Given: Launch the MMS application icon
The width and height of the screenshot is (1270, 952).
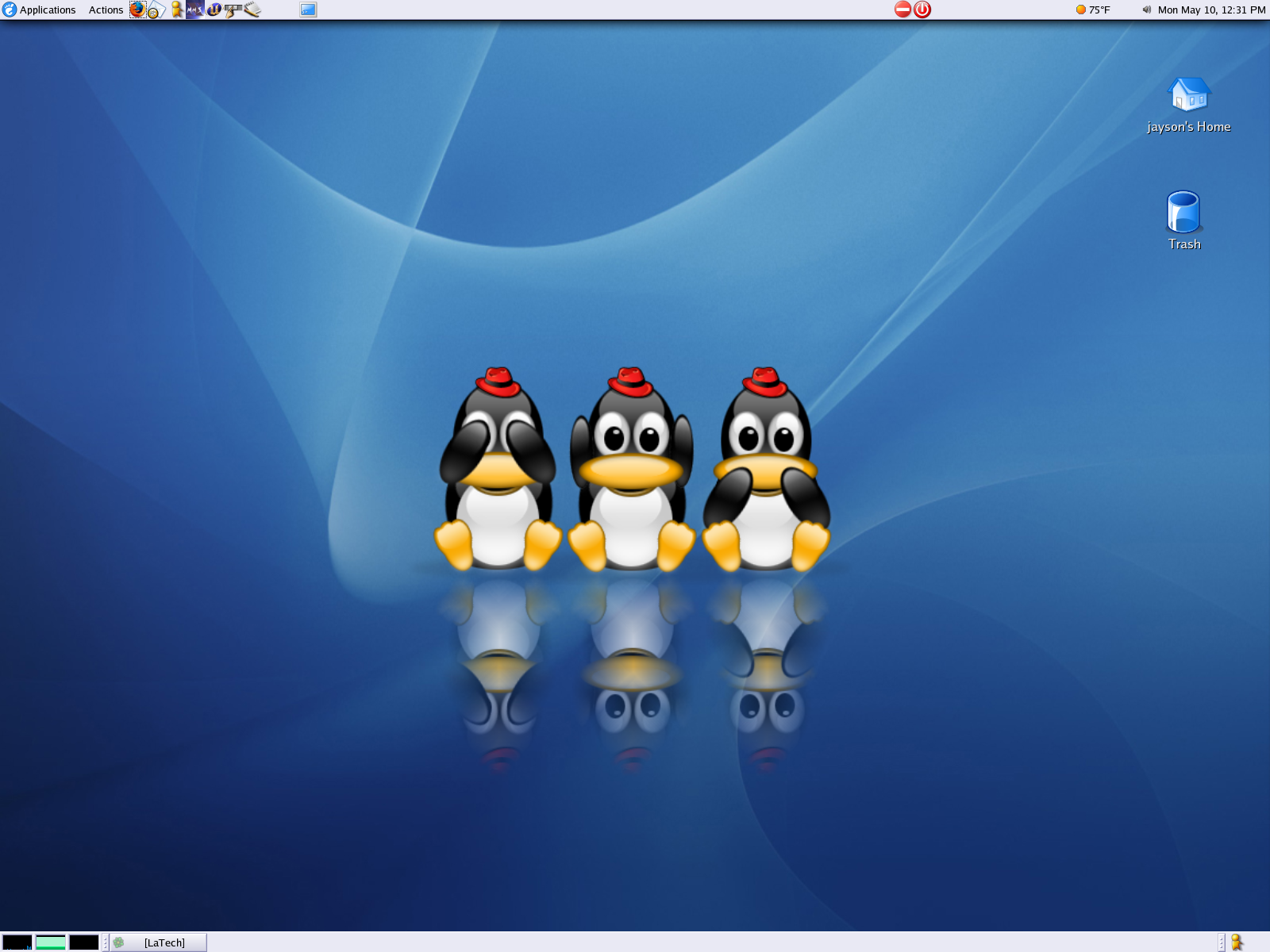Looking at the screenshot, I should 195,10.
